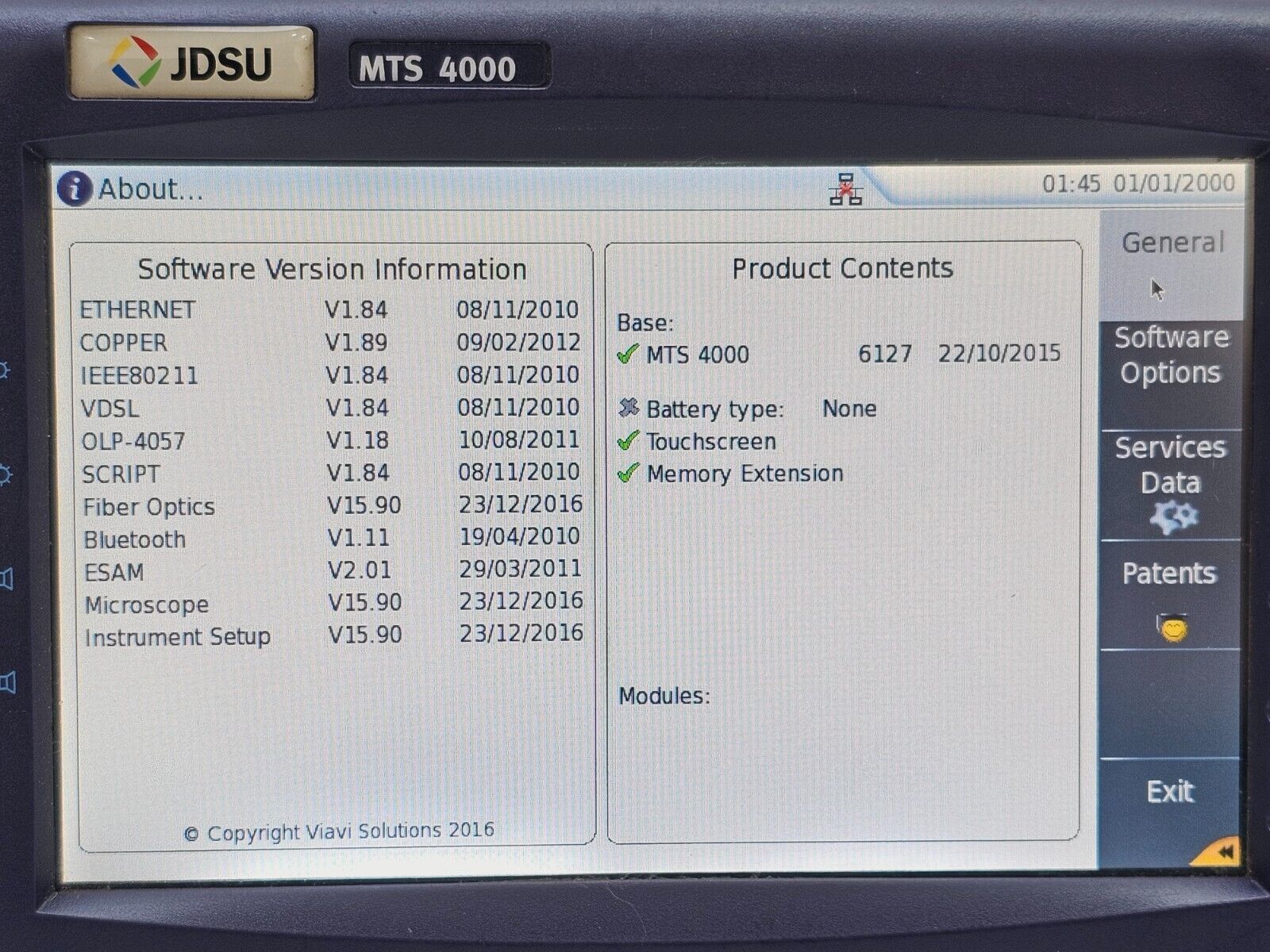Viewport: 1270px width, 952px height.
Task: Click the OLP-4057 software row label
Action: [x=134, y=441]
